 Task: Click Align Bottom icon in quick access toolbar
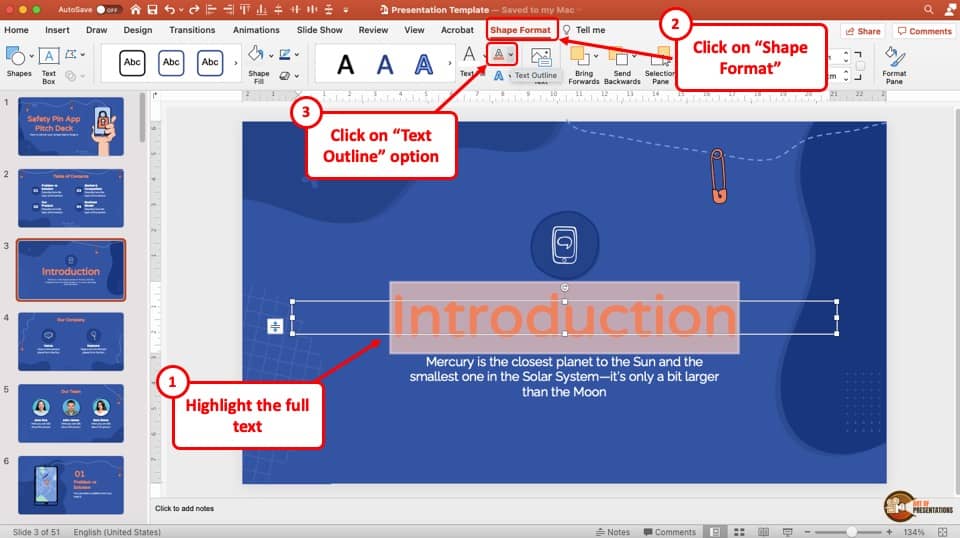pos(261,10)
